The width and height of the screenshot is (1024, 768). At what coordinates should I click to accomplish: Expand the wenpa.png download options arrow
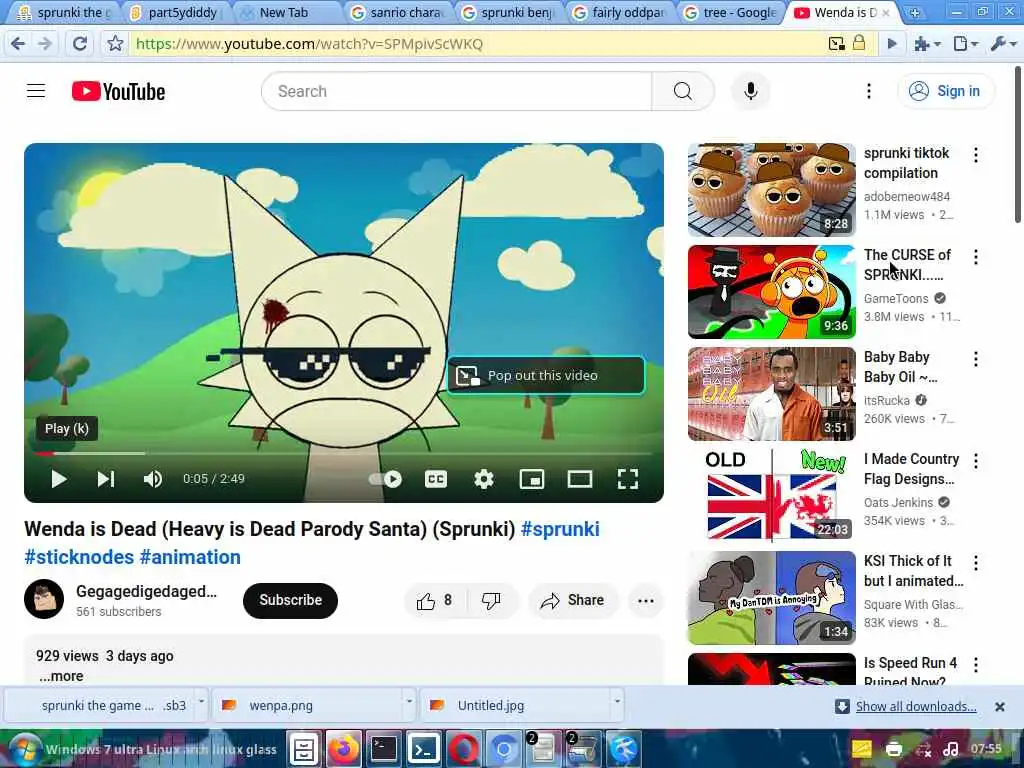point(409,701)
